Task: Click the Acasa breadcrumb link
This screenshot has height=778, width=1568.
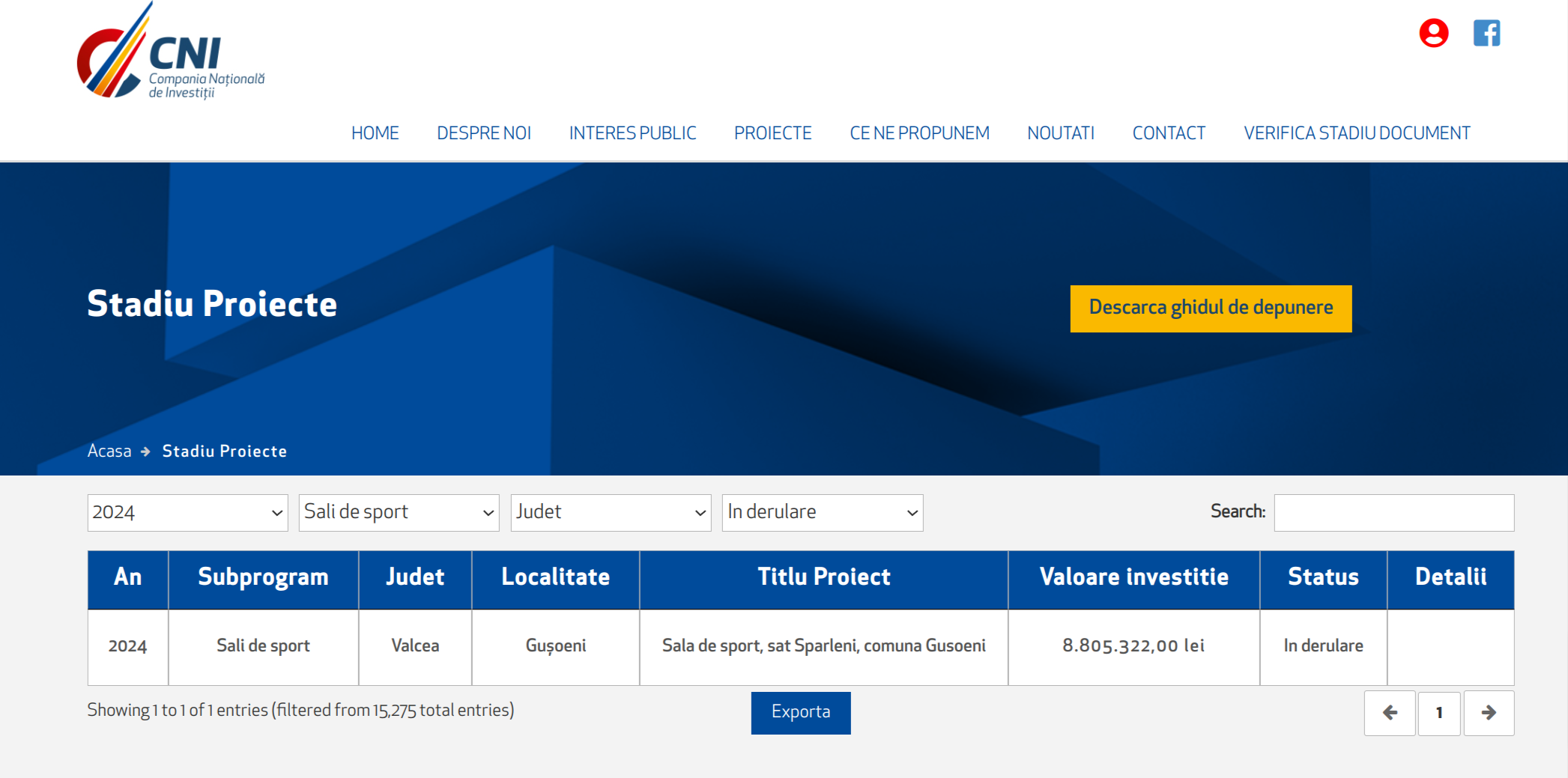Action: (109, 451)
